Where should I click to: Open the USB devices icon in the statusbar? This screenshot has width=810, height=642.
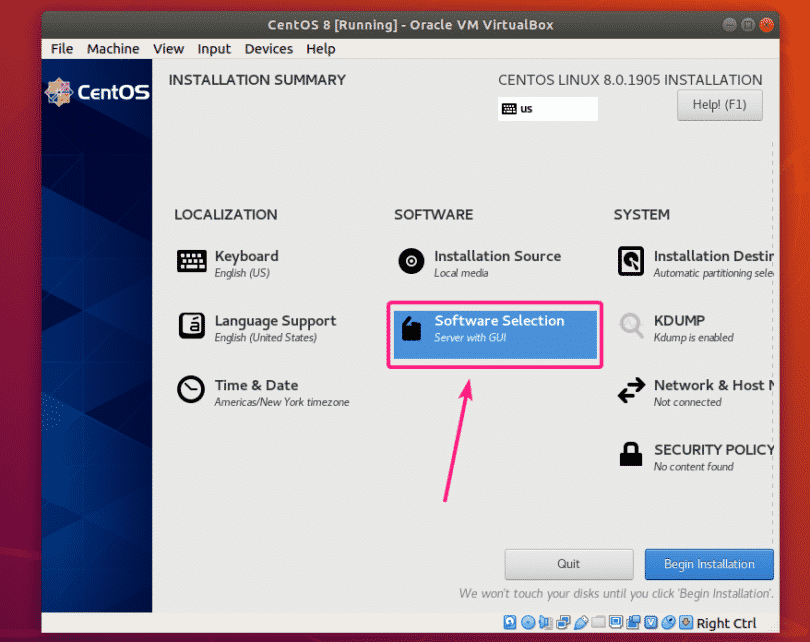[x=580, y=622]
